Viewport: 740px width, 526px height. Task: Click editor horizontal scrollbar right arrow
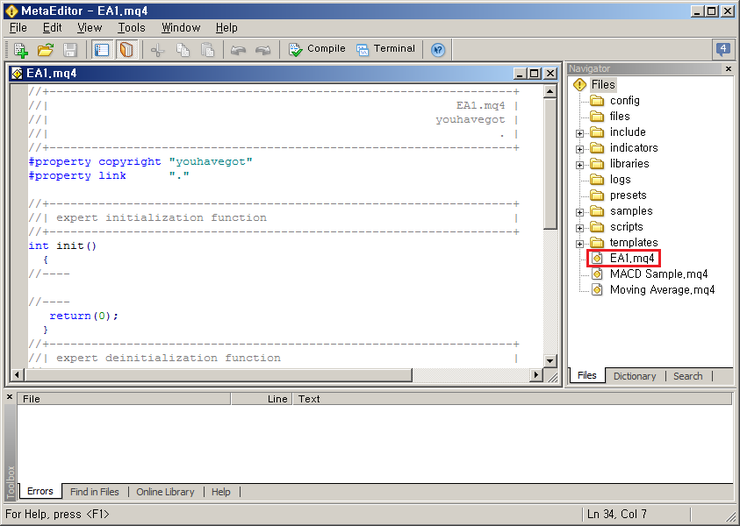click(536, 375)
